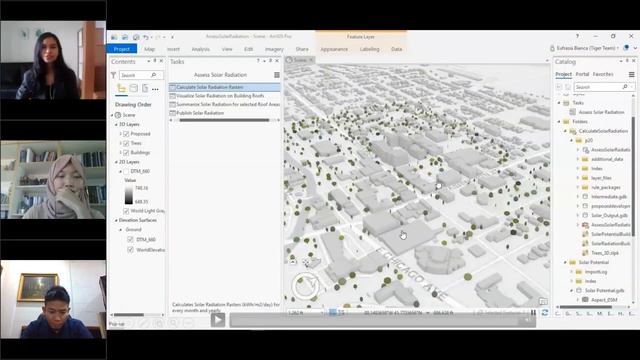Screen dimensions: 640x360
Task: Click the Save project icon in quick access toolbar
Action: (x=136, y=37)
